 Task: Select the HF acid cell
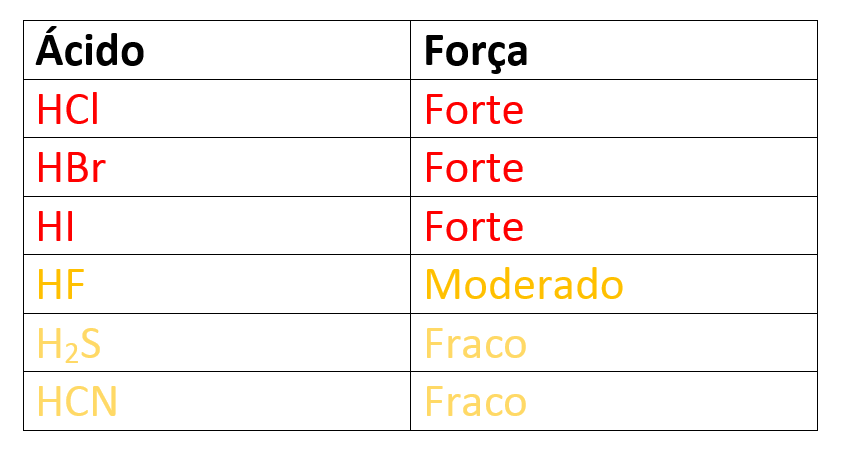[61, 285]
